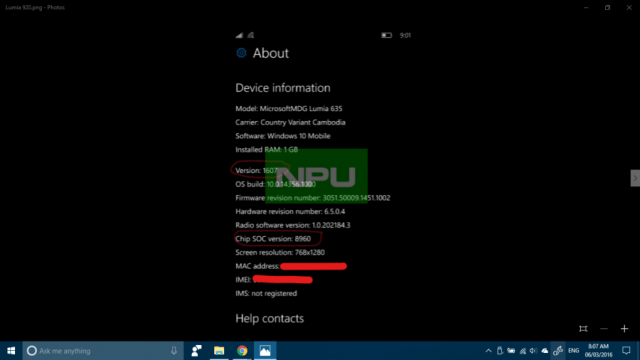The width and height of the screenshot is (640, 360).
Task: Show the next photo with the right arrow
Action: coord(635,178)
